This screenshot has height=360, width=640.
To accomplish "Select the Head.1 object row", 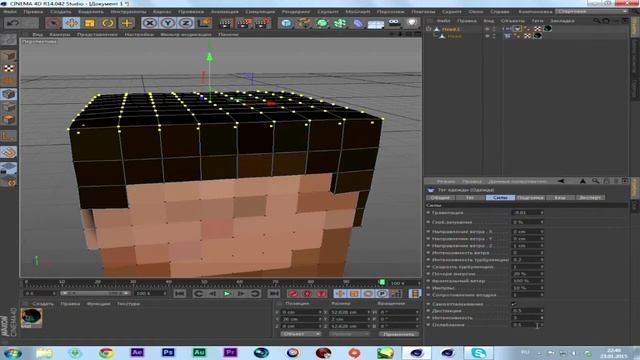I will pyautogui.click(x=451, y=29).
